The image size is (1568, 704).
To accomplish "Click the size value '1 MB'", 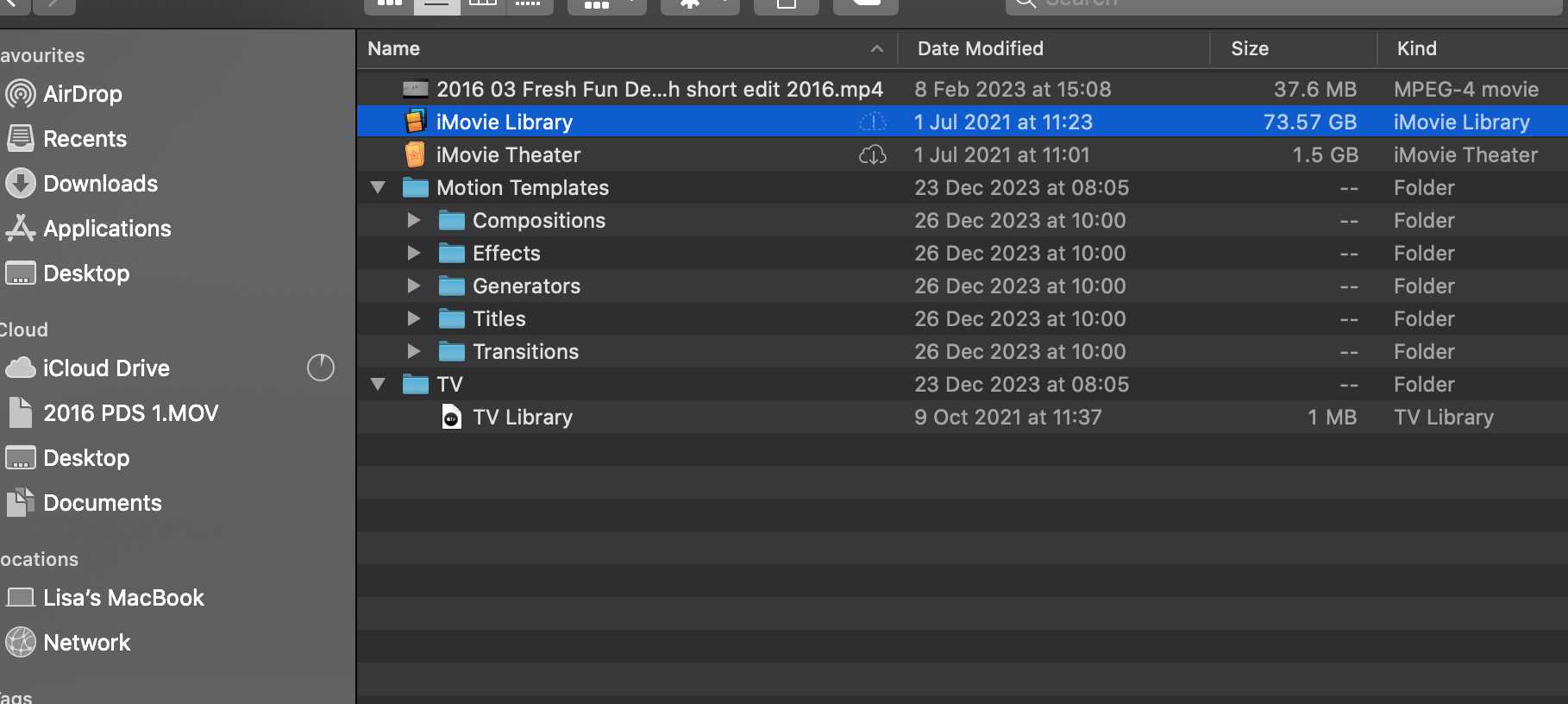I will click(1333, 417).
